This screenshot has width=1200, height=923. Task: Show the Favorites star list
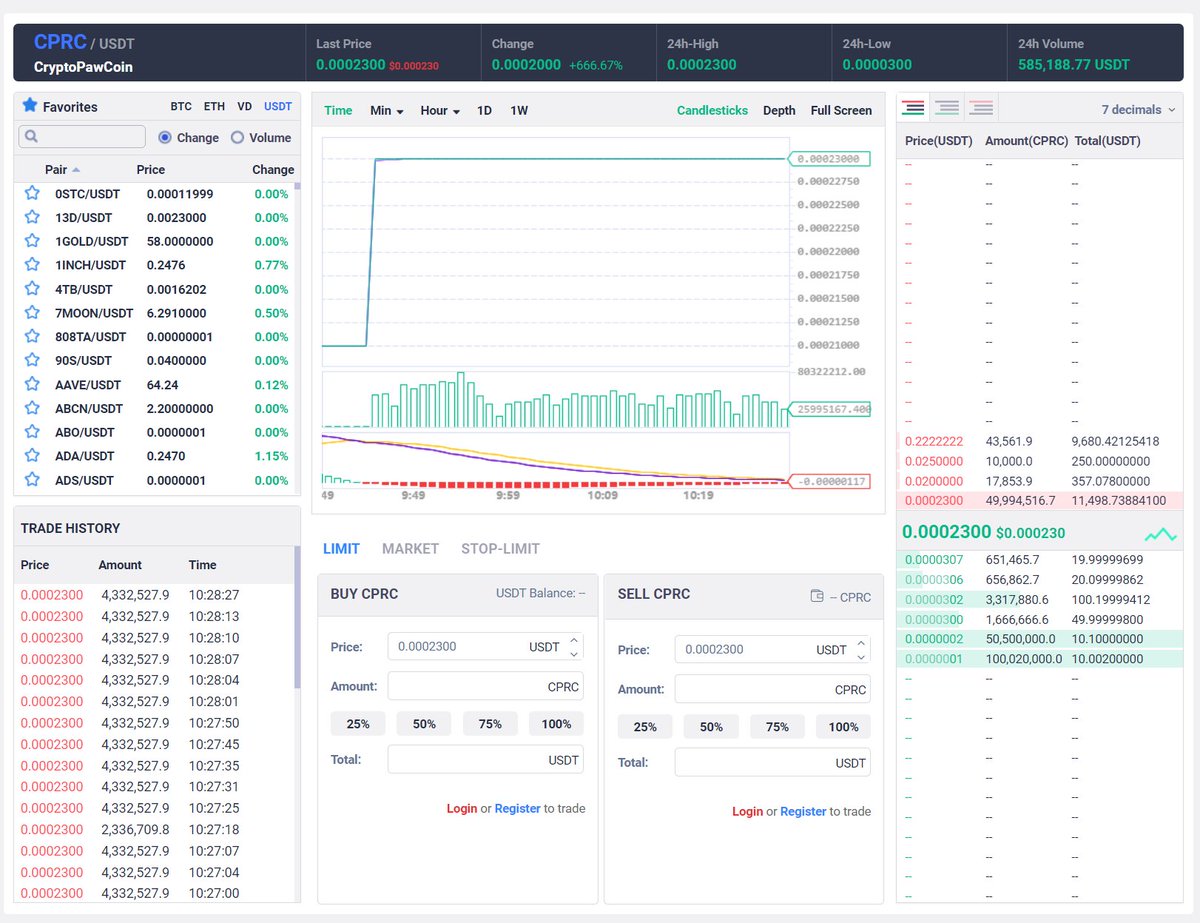click(60, 106)
